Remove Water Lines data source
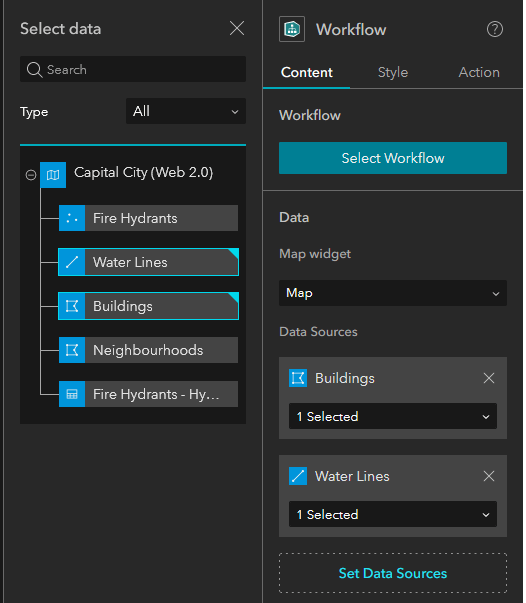This screenshot has height=603, width=526. [x=489, y=476]
